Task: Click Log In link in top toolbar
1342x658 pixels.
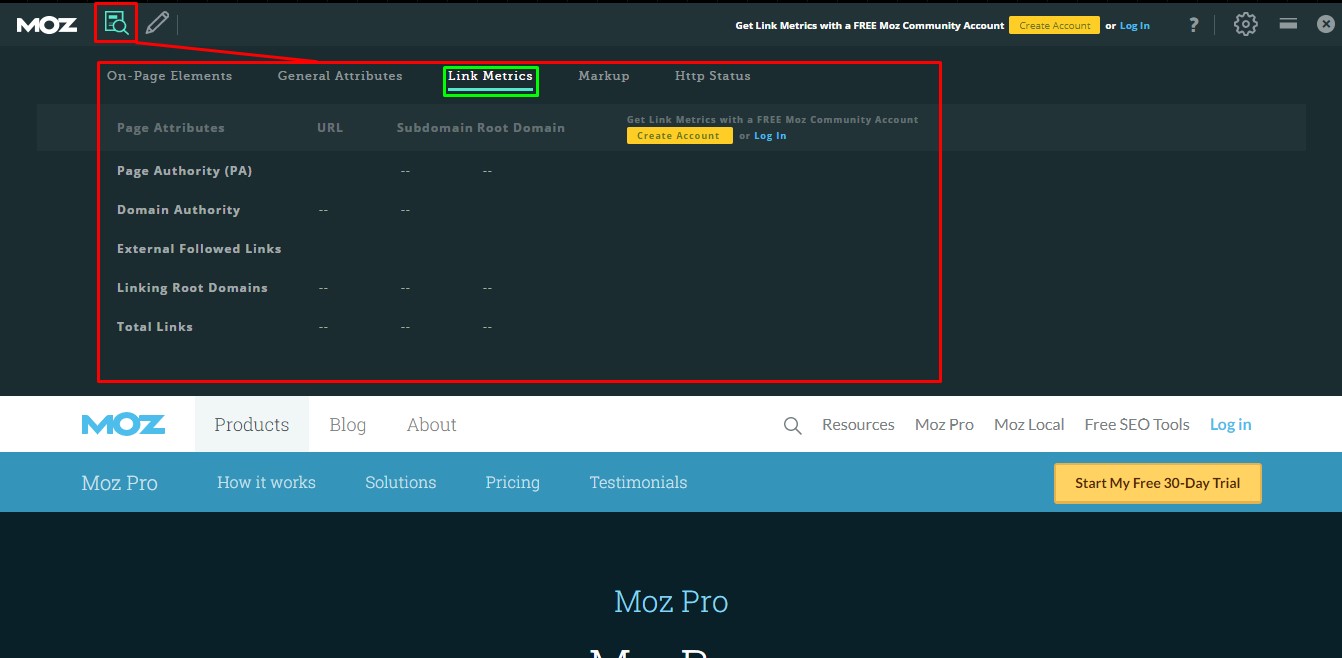Action: (1135, 26)
